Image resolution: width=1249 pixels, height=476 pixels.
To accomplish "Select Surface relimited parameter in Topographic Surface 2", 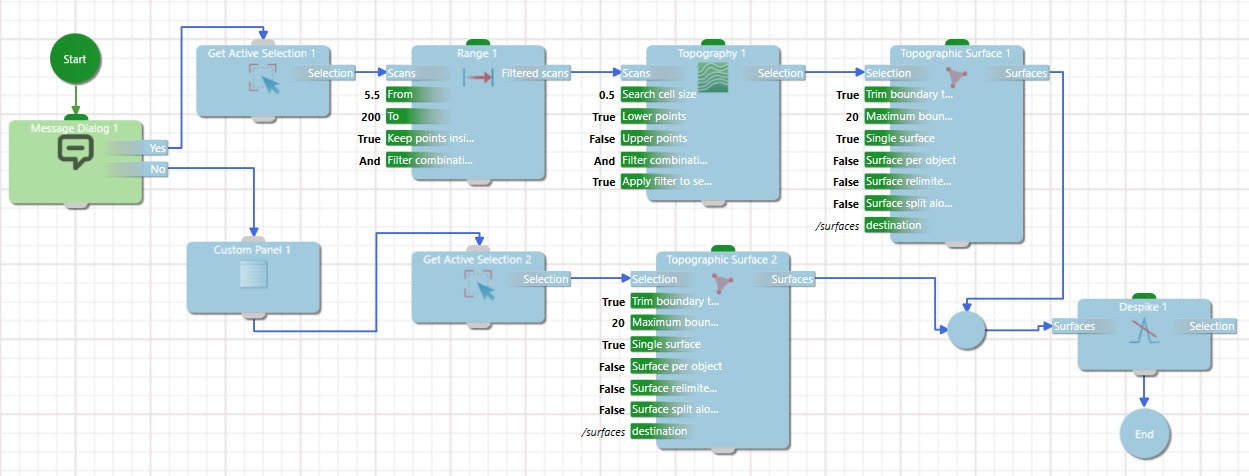I will click(675, 388).
